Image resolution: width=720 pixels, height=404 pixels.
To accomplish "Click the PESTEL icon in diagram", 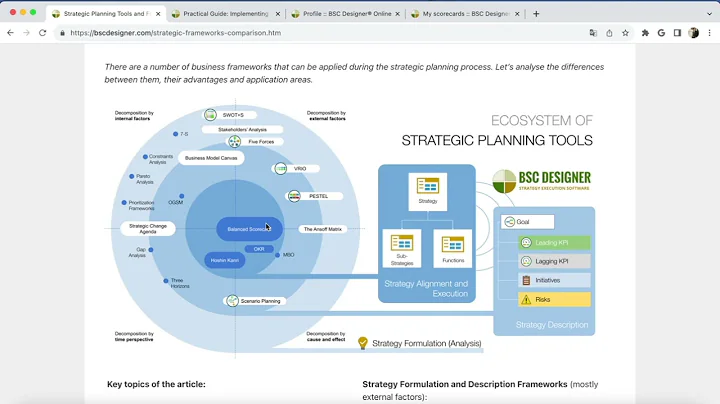I will [294, 196].
